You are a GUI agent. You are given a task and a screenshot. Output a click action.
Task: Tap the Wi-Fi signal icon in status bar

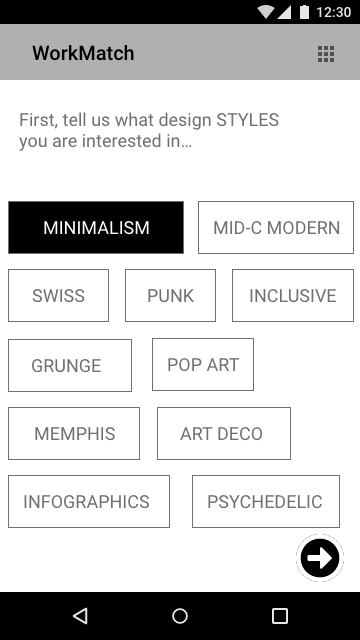point(266,12)
